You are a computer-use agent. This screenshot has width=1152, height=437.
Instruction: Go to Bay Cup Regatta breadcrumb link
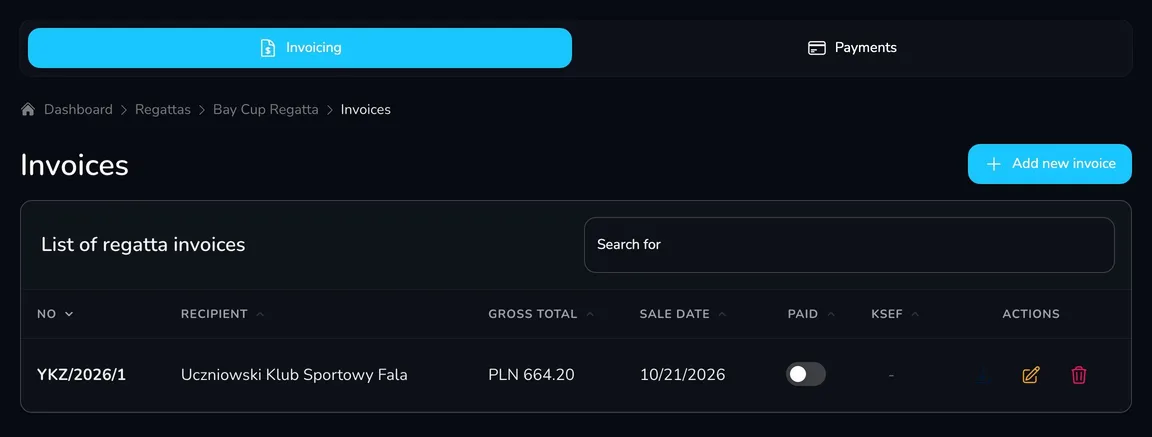click(266, 109)
